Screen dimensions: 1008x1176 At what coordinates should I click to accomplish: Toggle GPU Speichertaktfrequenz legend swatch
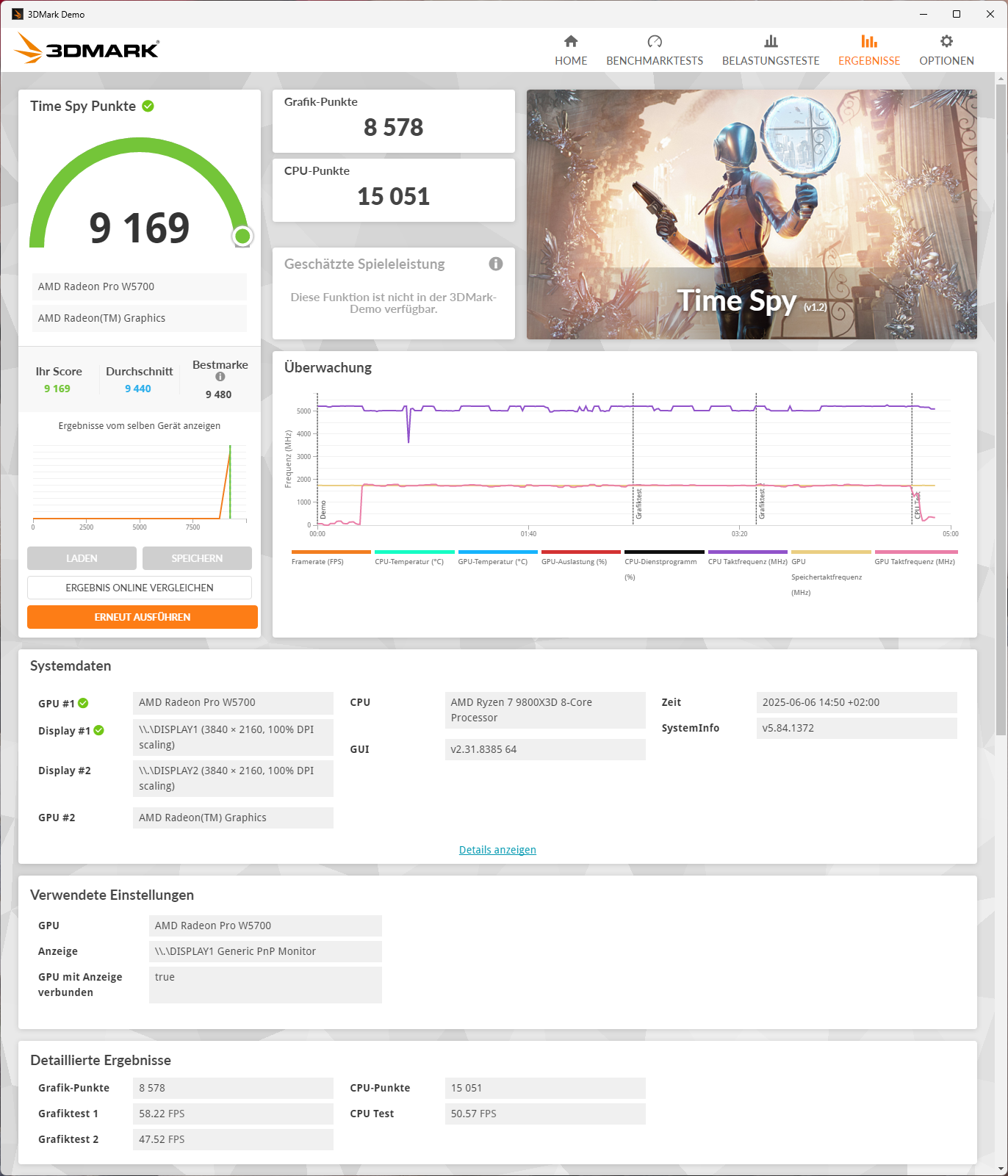point(831,552)
